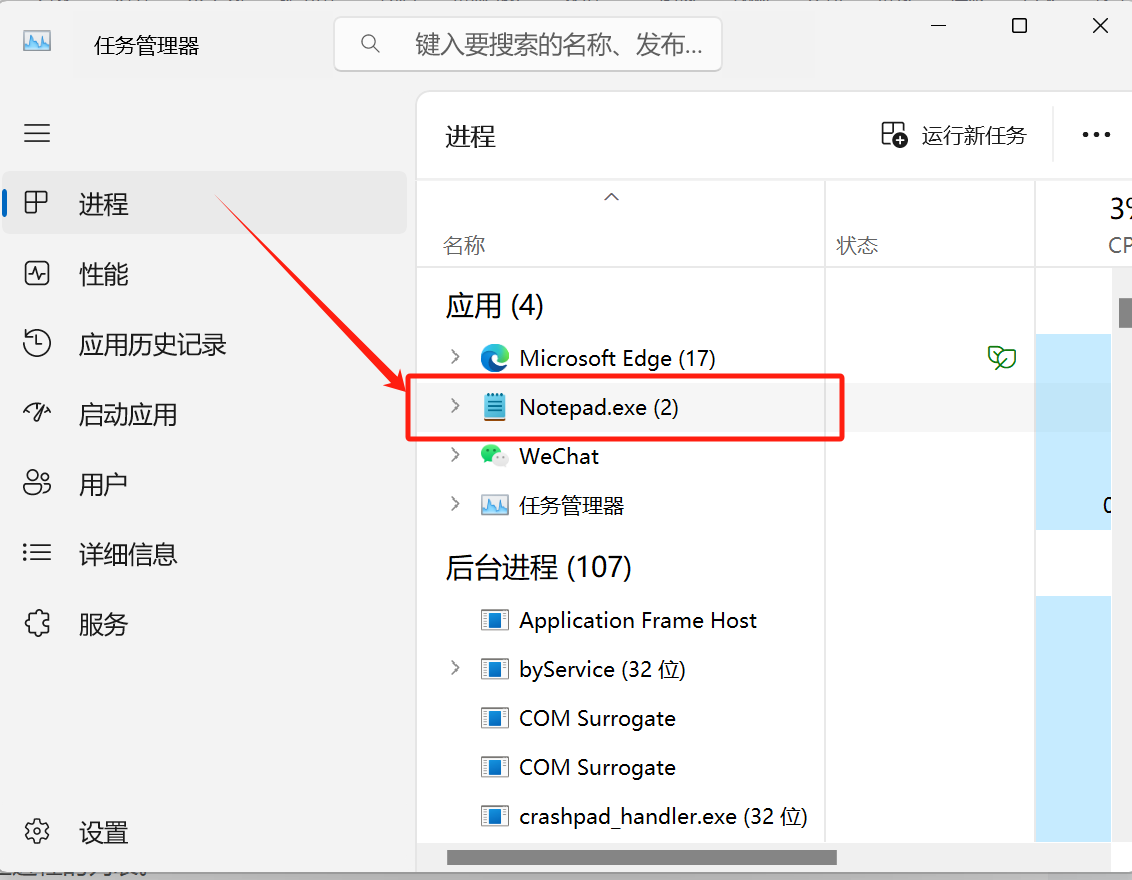Select the 进程 page in sidebar
Image resolution: width=1132 pixels, height=880 pixels.
(x=204, y=203)
